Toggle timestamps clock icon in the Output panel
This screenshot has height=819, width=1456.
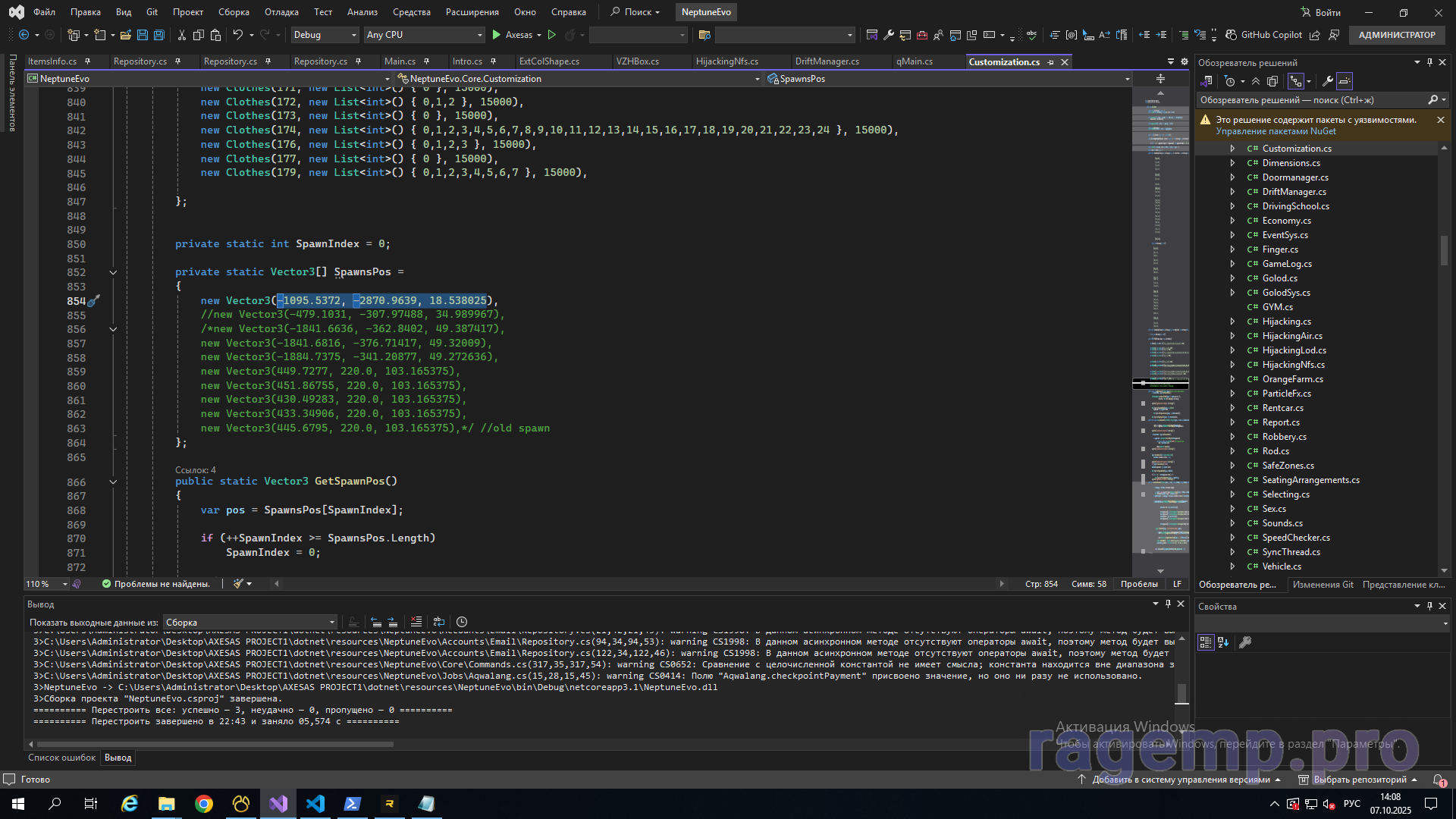tap(462, 622)
